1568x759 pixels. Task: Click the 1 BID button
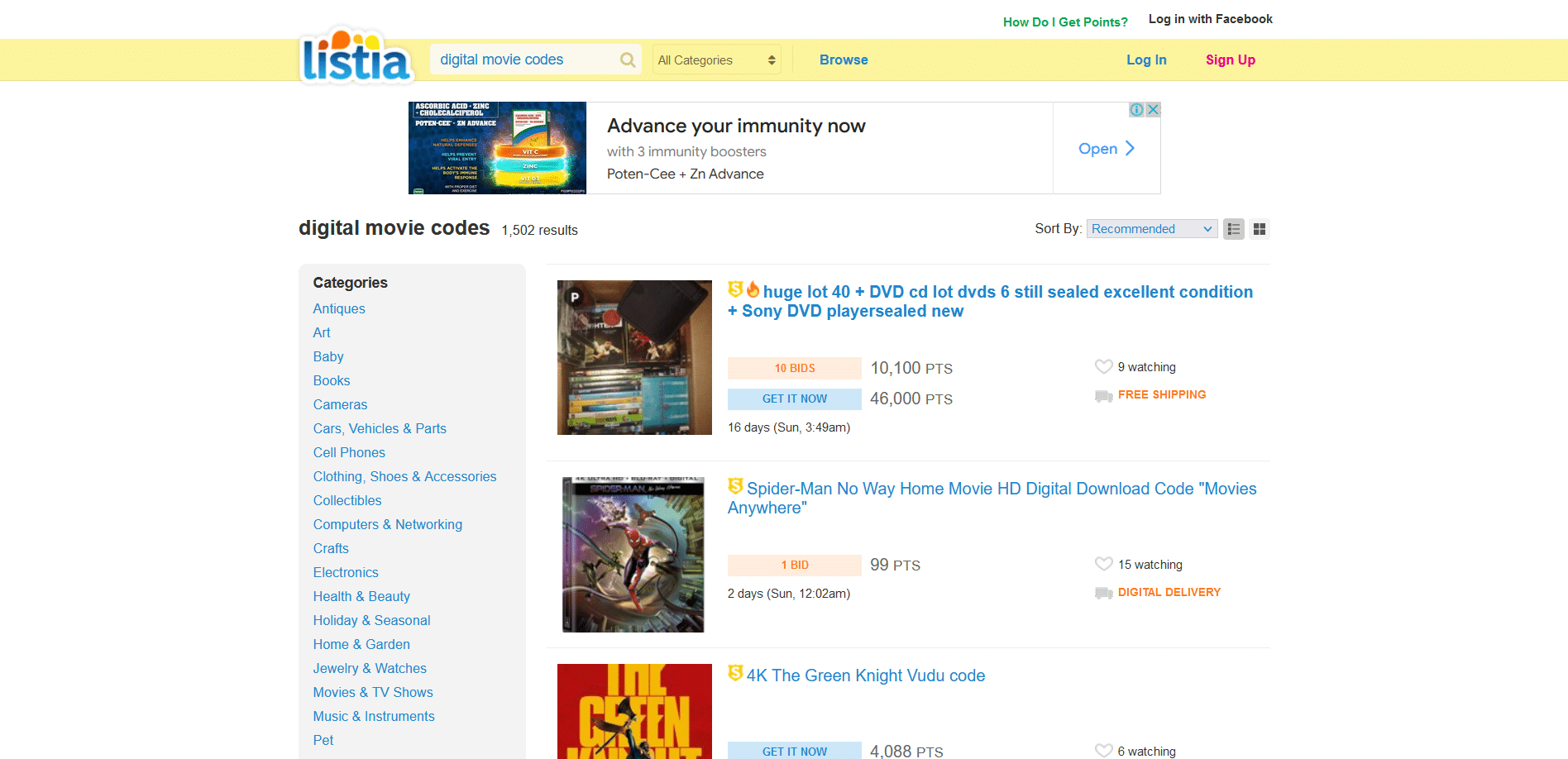pyautogui.click(x=794, y=565)
